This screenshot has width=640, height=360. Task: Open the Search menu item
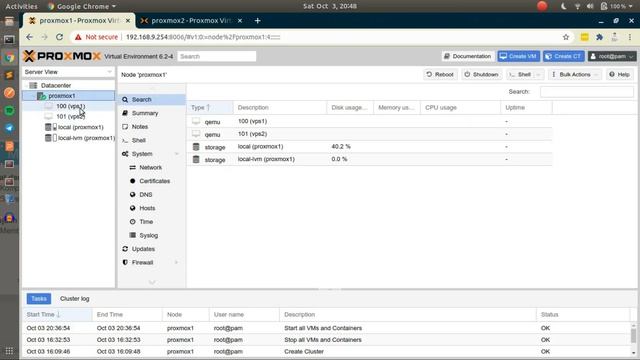click(151, 100)
